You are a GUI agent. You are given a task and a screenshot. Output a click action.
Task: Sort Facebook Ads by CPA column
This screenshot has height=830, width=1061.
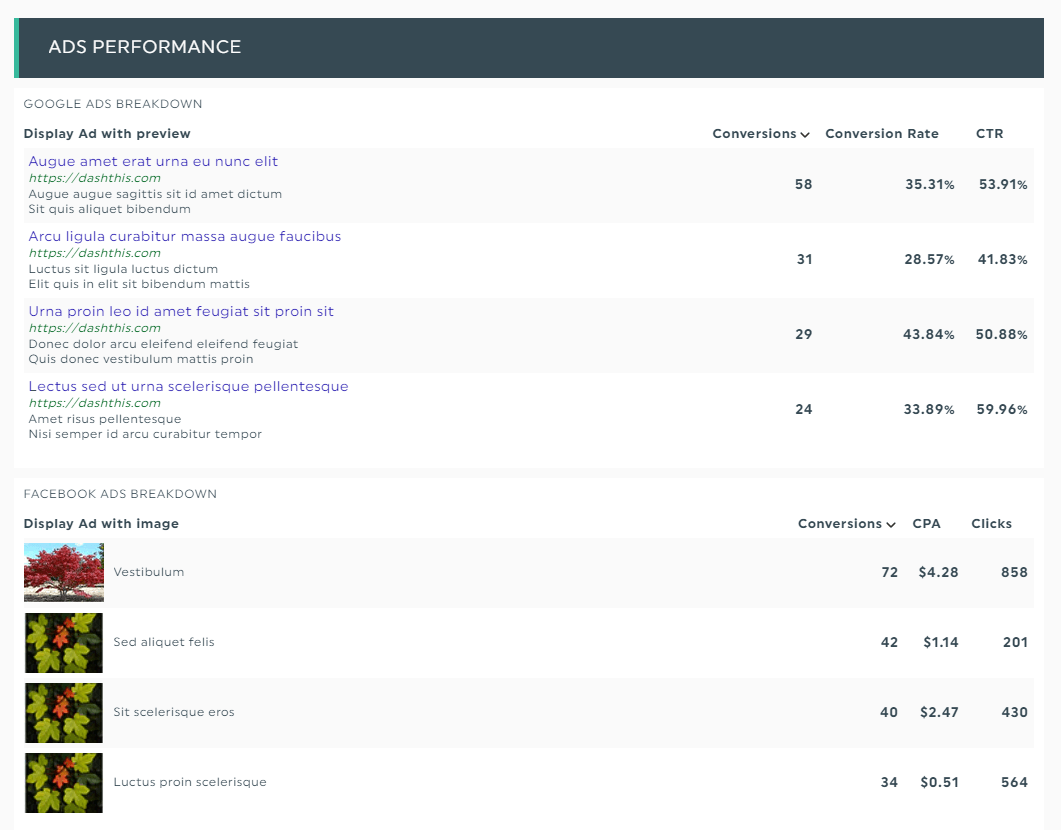(926, 524)
